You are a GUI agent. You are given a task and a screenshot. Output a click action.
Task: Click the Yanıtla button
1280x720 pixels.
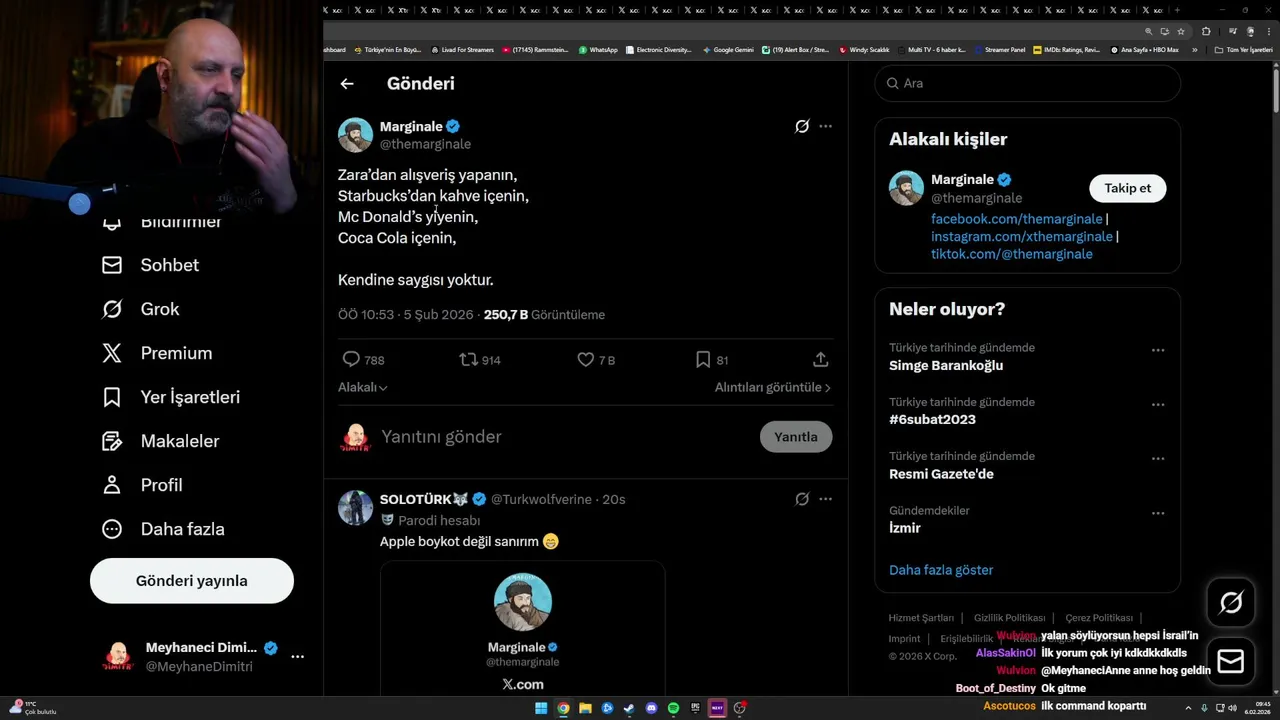pos(796,437)
